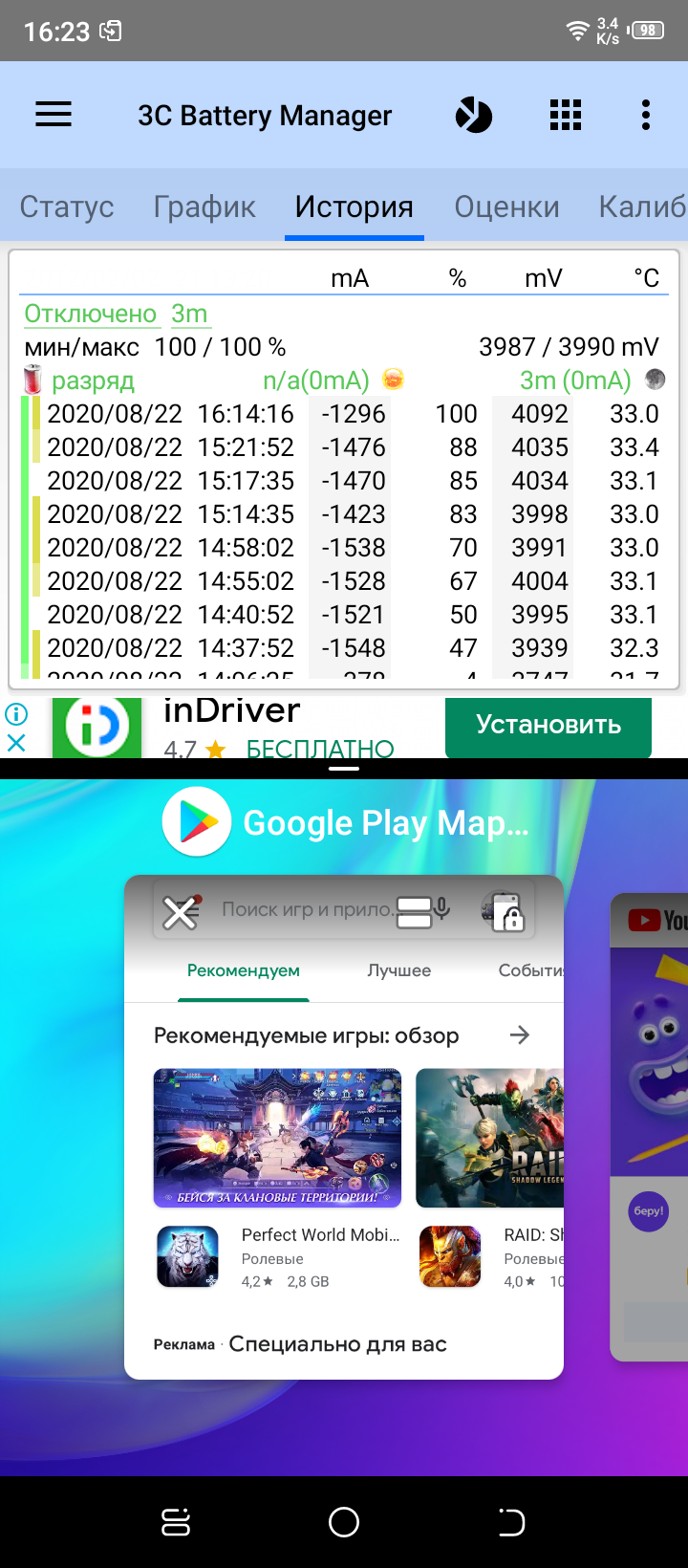Open the Google Play Маркет recent card title

[386, 823]
